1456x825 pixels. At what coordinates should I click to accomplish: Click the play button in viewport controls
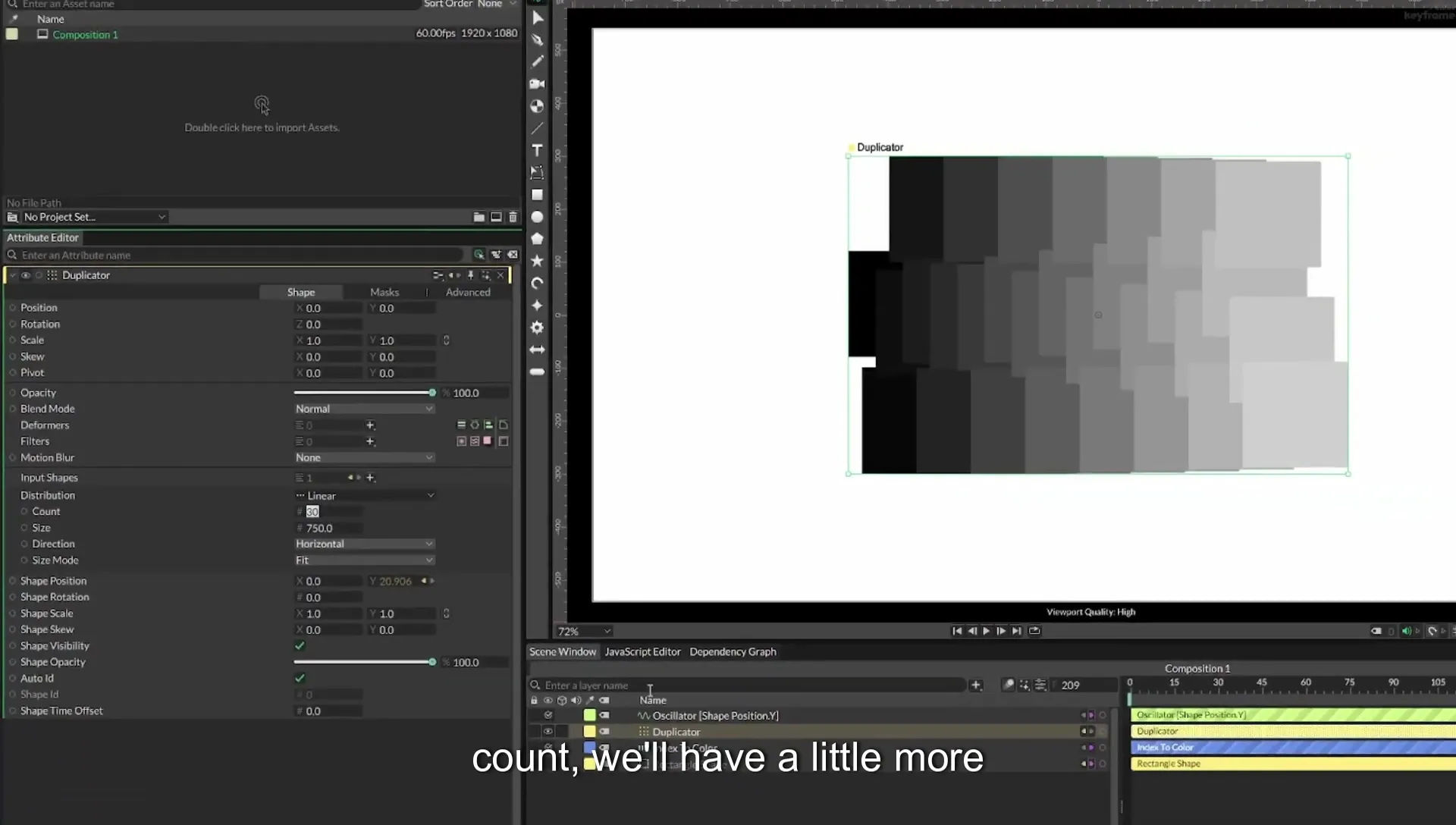[987, 631]
